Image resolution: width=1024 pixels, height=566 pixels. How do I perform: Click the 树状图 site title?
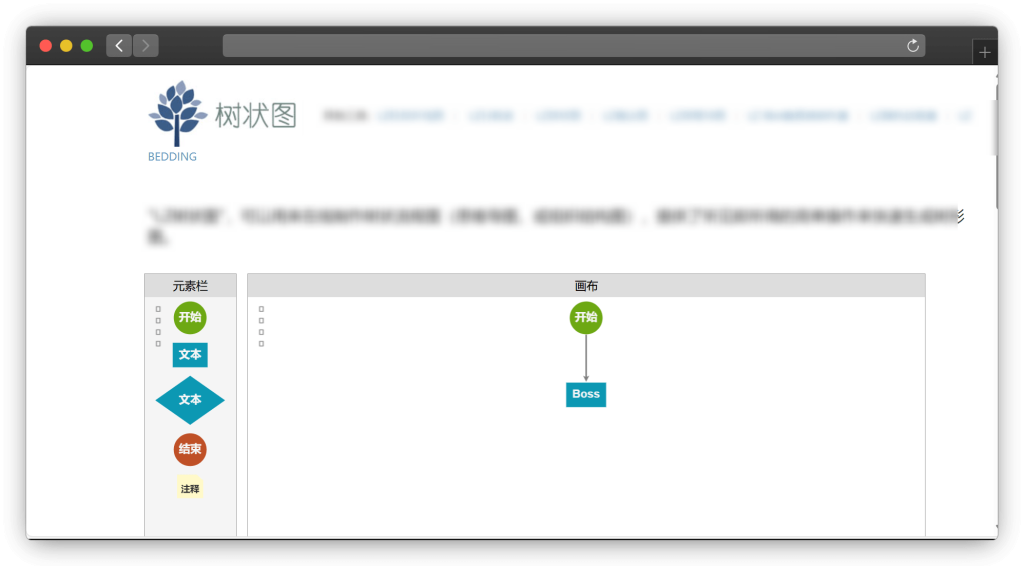[x=256, y=116]
